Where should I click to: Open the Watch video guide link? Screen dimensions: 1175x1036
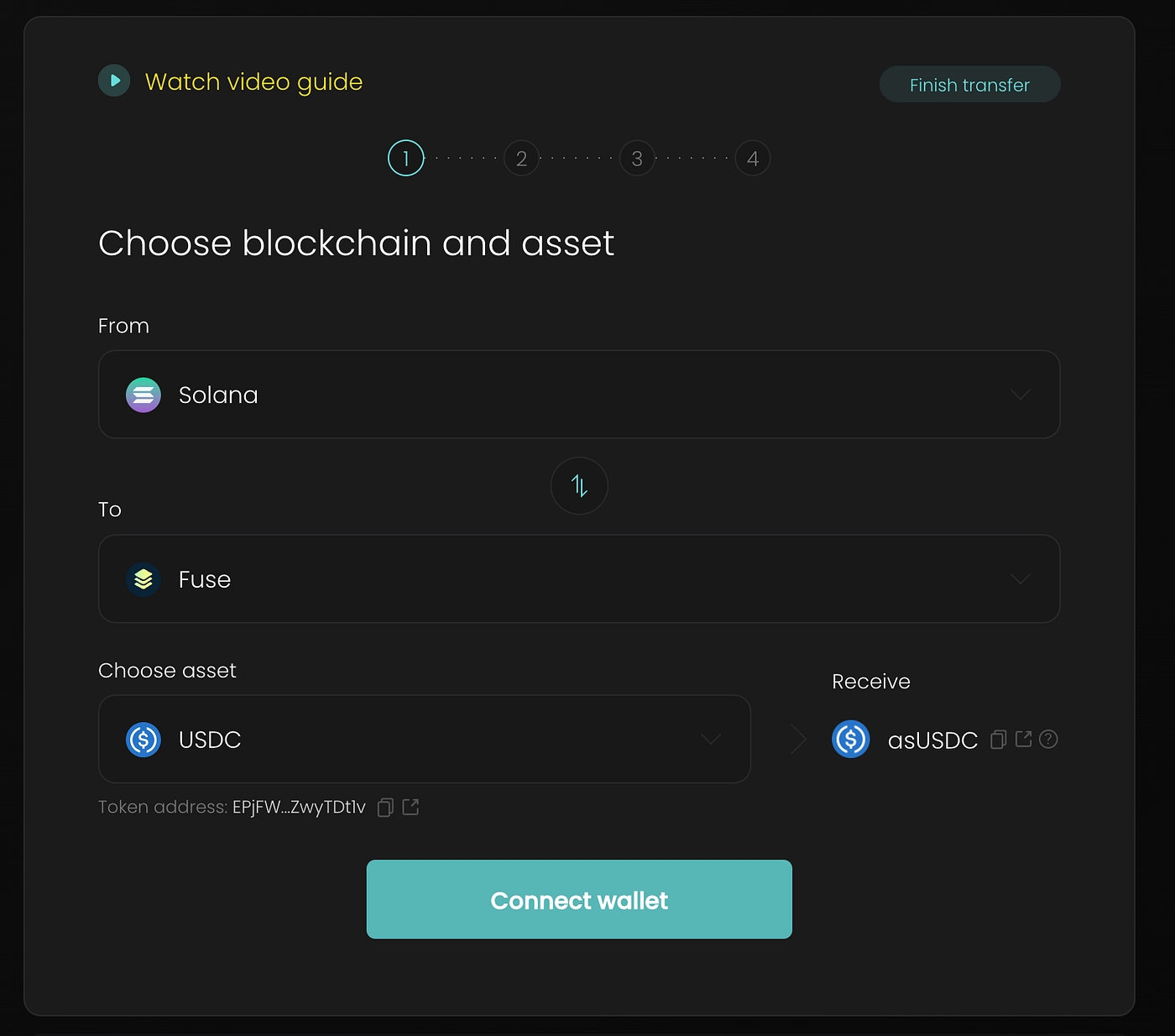tap(253, 81)
